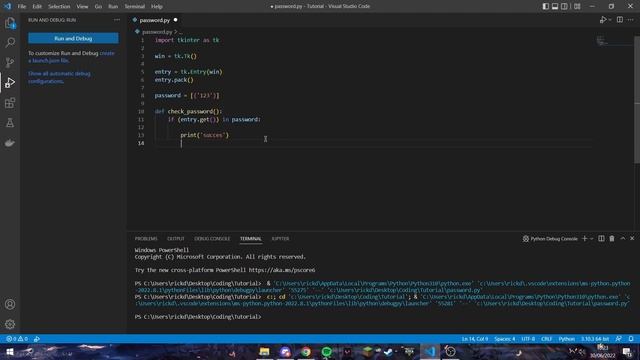Open the Docker whale view
This screenshot has width=640, height=360.
tap(10, 143)
